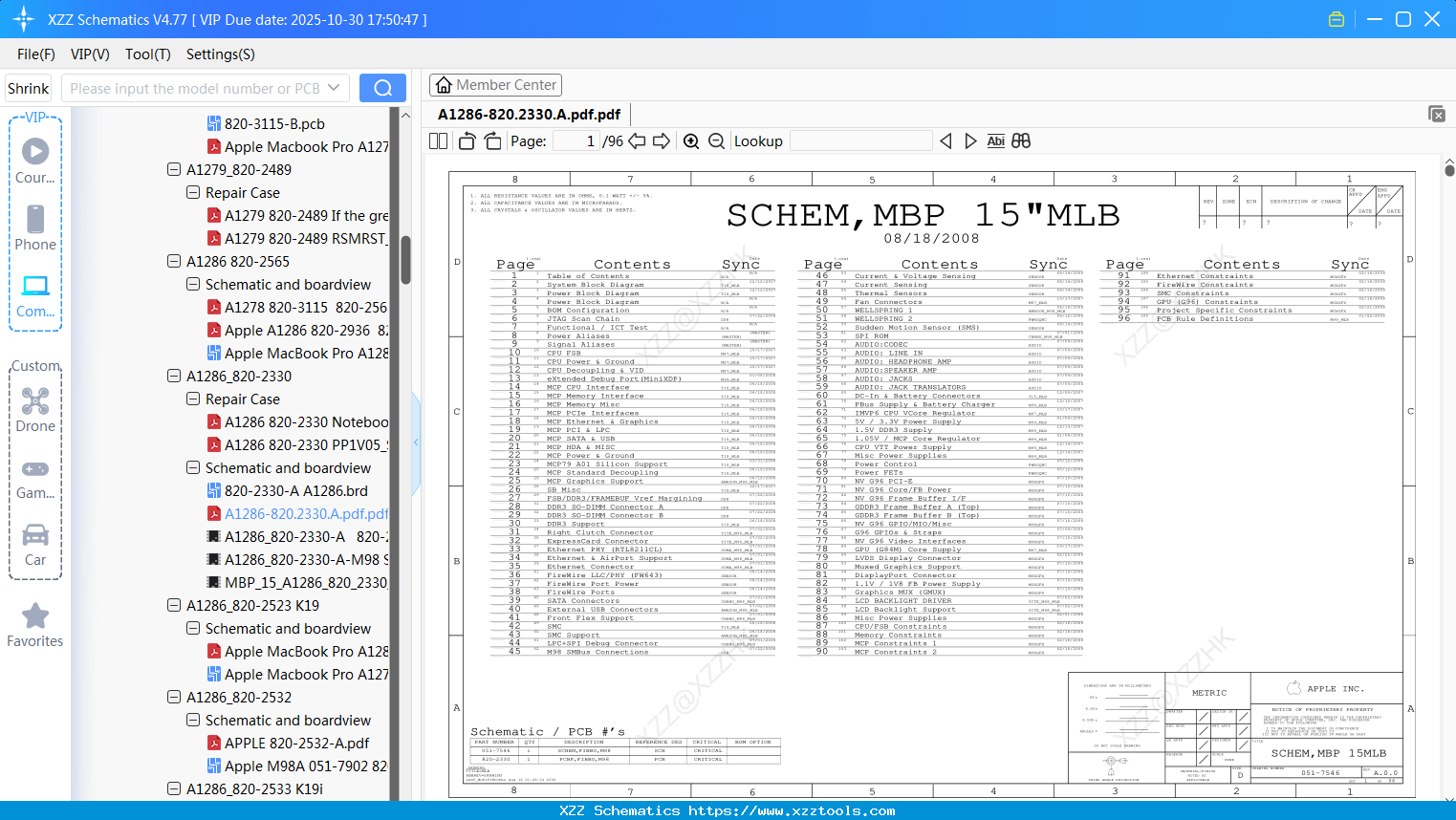1456x820 pixels.
Task: Go to the next schematic page
Action: (662, 141)
